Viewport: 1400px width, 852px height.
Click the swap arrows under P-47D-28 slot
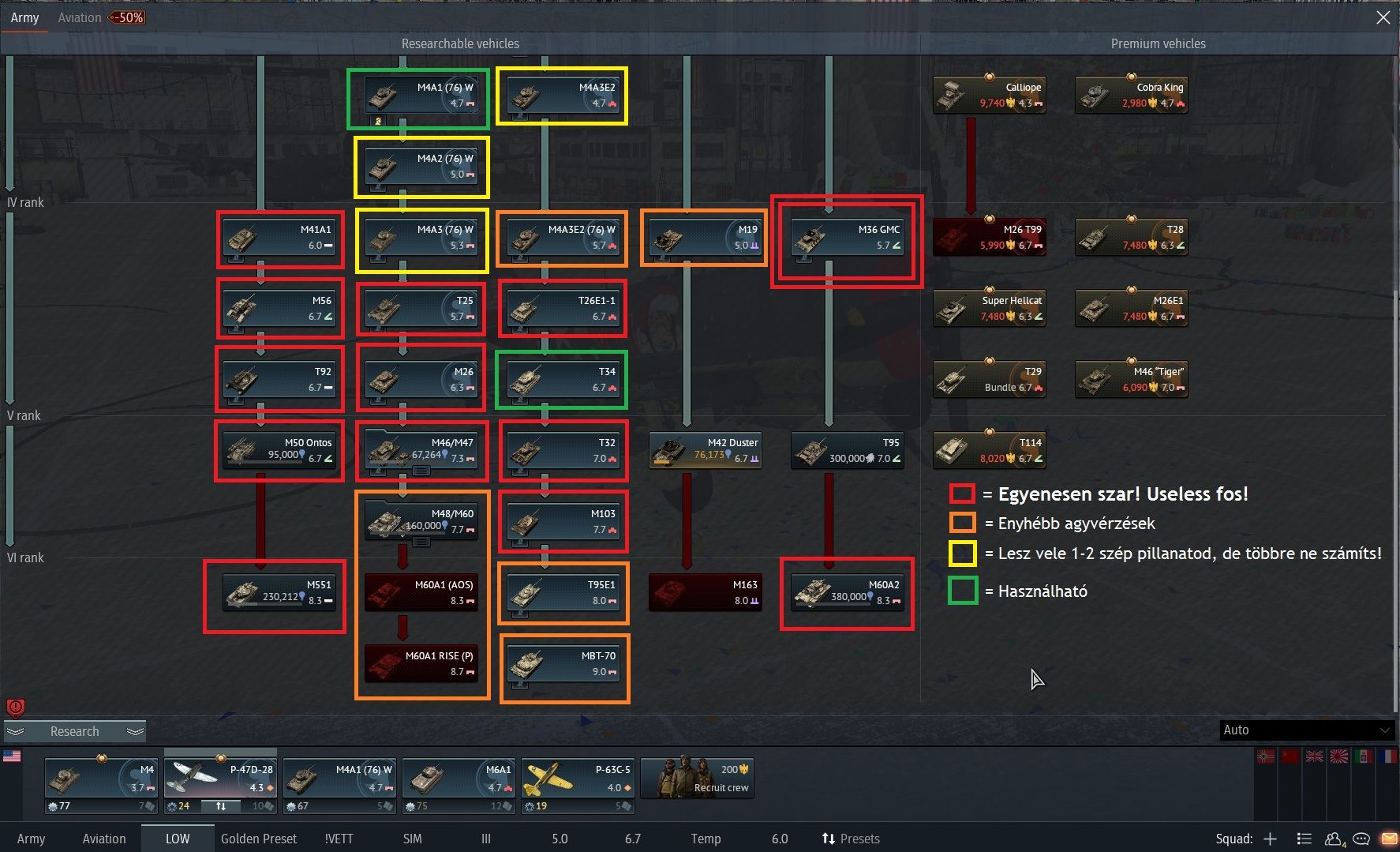coord(221,806)
